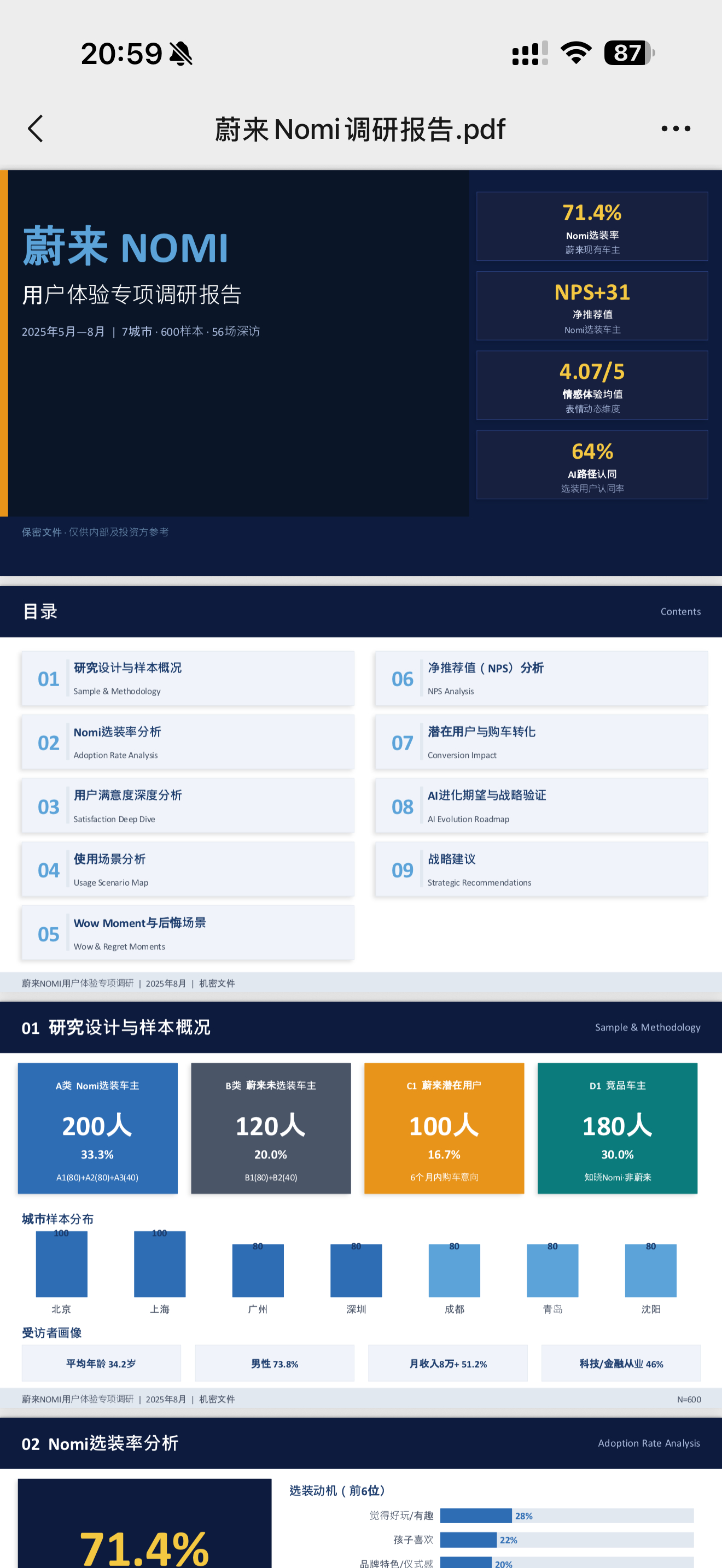Open contents entry 01 研究设计与样本概况
722x1568 pixels.
[x=188, y=678]
